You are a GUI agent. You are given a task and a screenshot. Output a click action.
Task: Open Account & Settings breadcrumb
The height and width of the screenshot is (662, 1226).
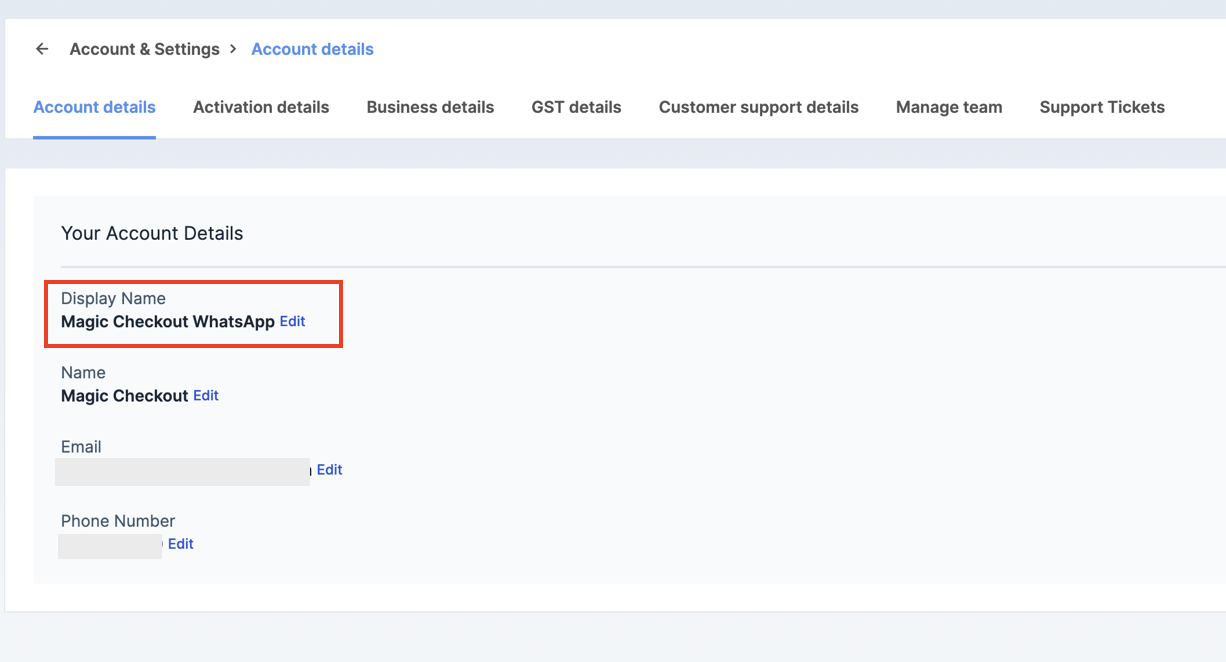click(144, 49)
